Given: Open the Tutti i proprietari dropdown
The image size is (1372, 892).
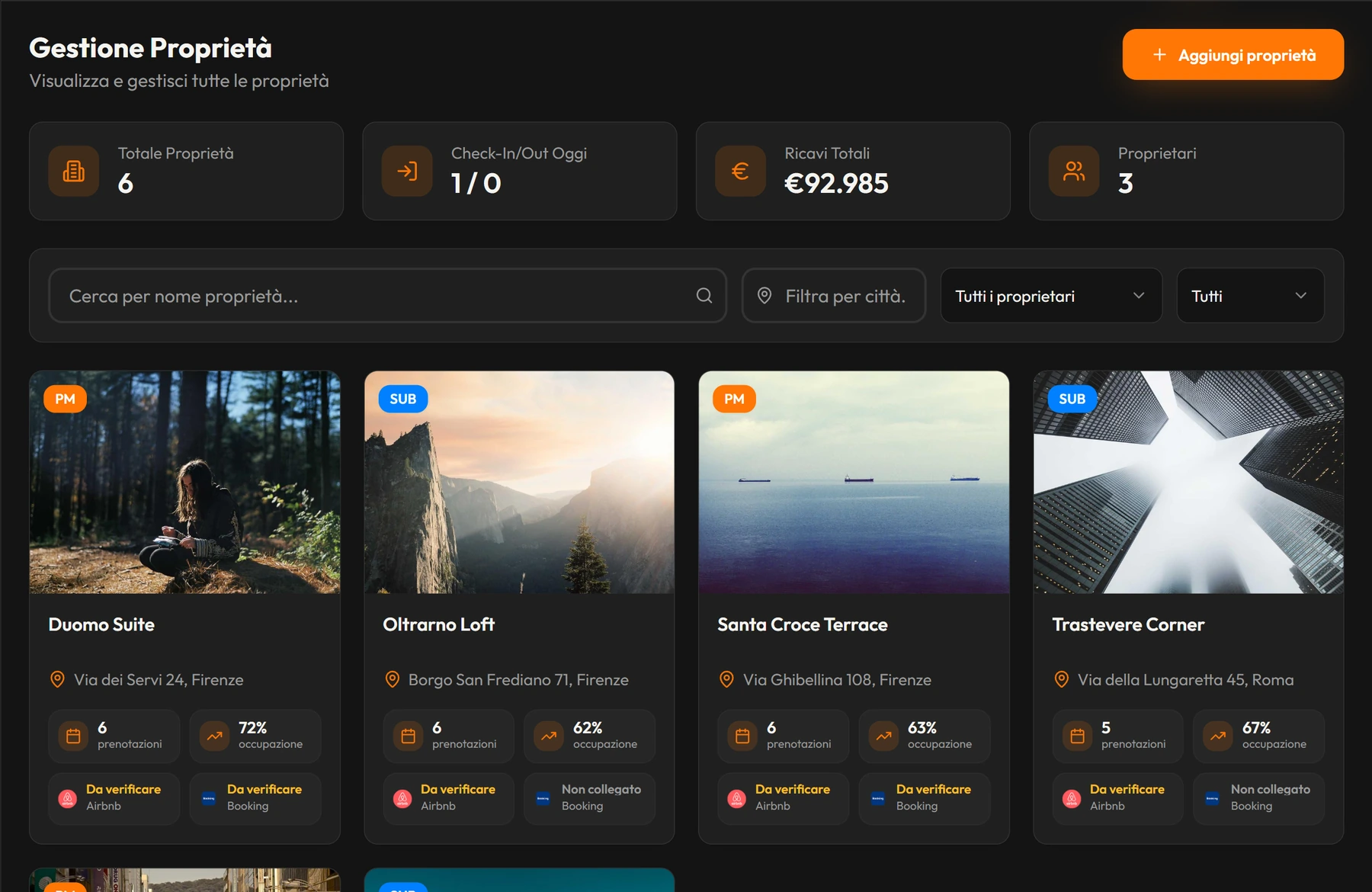Looking at the screenshot, I should point(1051,296).
